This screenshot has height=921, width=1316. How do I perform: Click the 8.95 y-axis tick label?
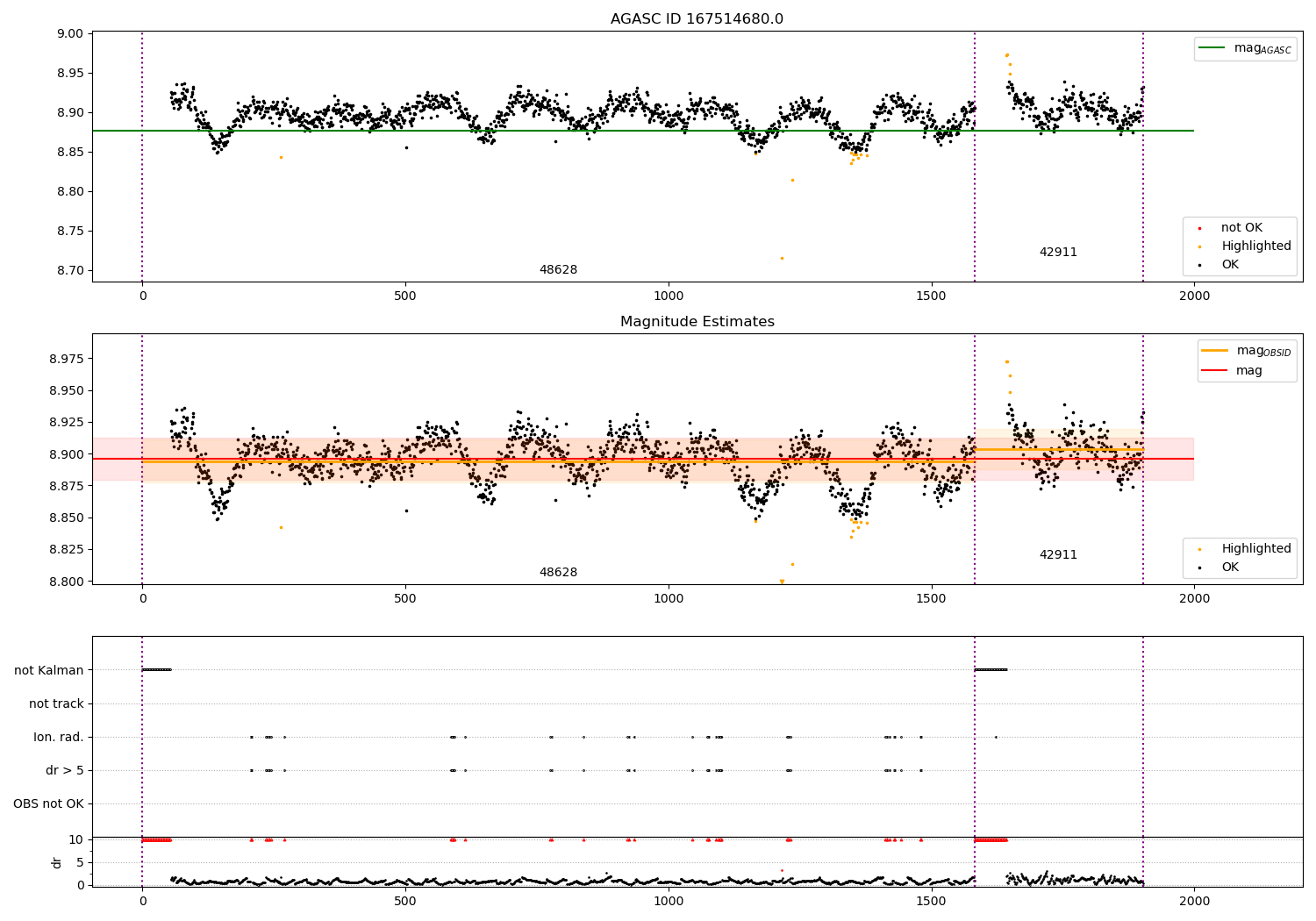click(71, 74)
